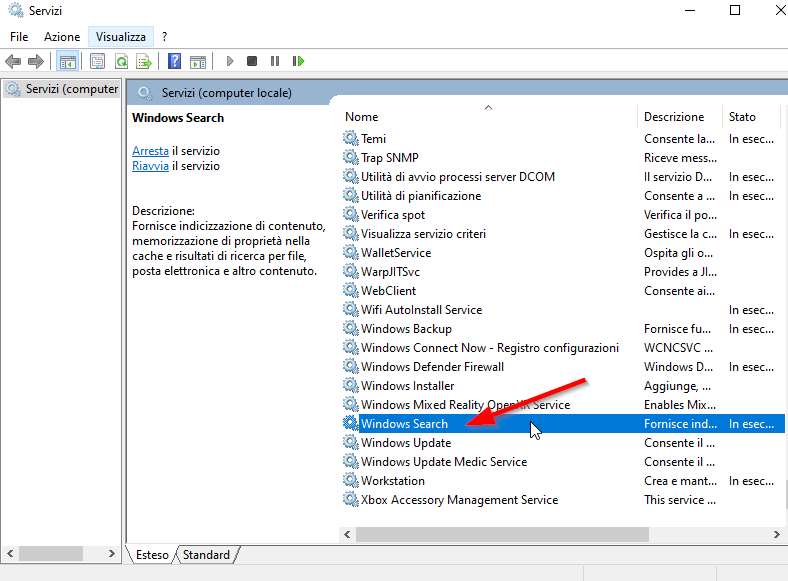Click the forward arrow toolbar icon
The height and width of the screenshot is (581, 788).
(x=36, y=61)
